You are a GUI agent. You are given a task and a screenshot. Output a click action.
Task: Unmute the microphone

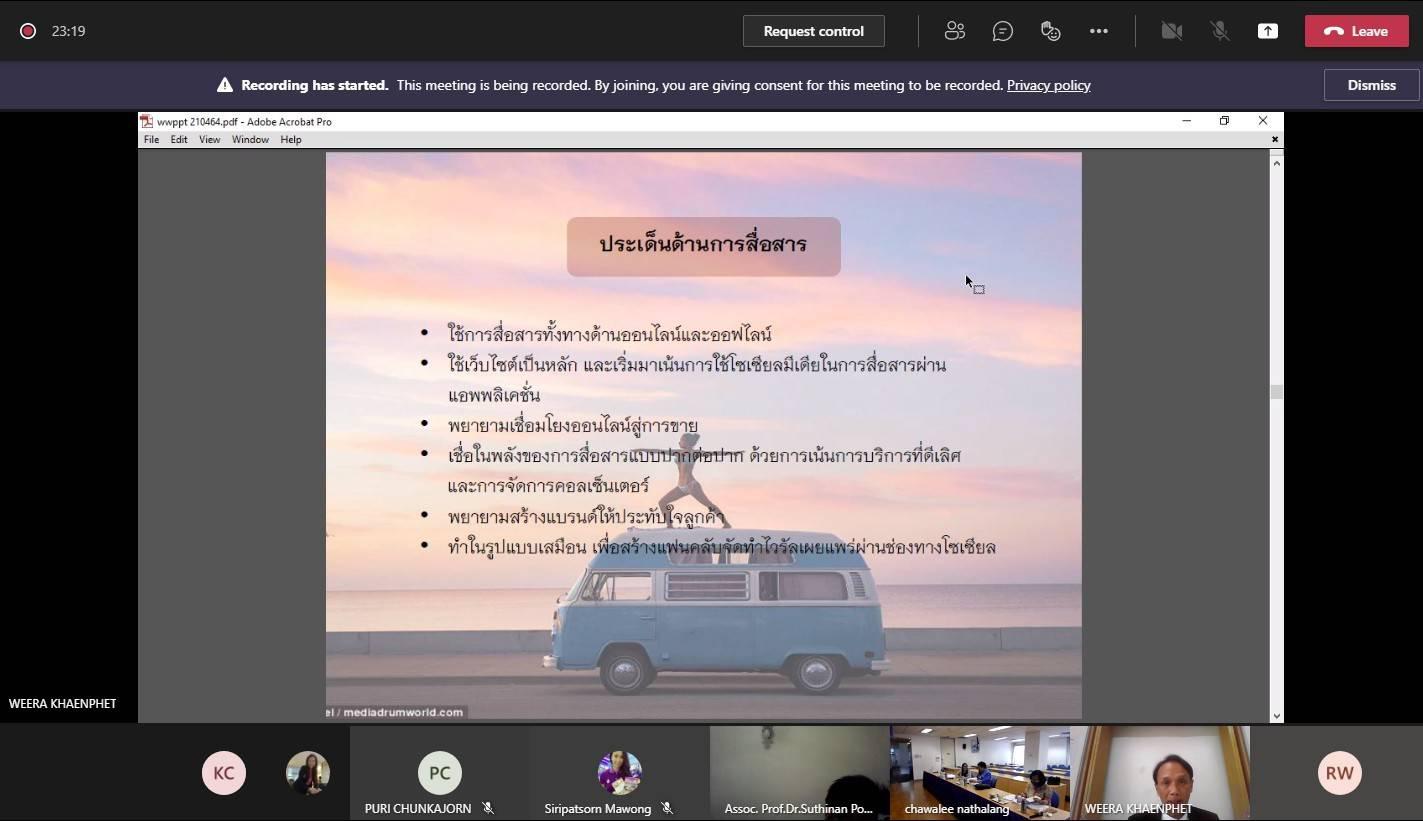(1219, 31)
